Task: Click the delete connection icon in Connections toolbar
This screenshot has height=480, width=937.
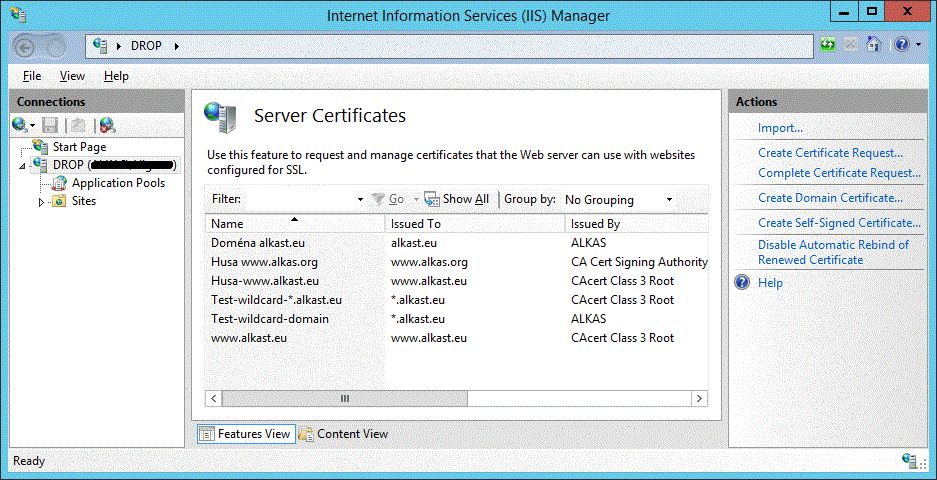Action: [107, 125]
